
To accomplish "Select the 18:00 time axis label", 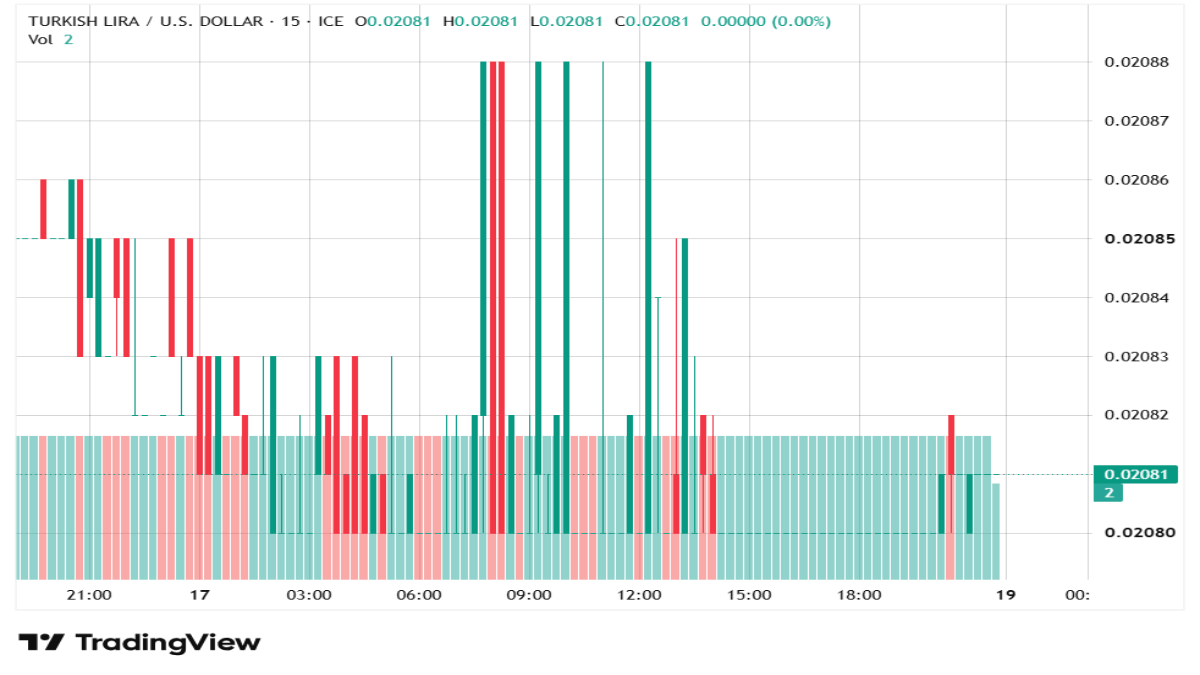I will click(x=859, y=595).
